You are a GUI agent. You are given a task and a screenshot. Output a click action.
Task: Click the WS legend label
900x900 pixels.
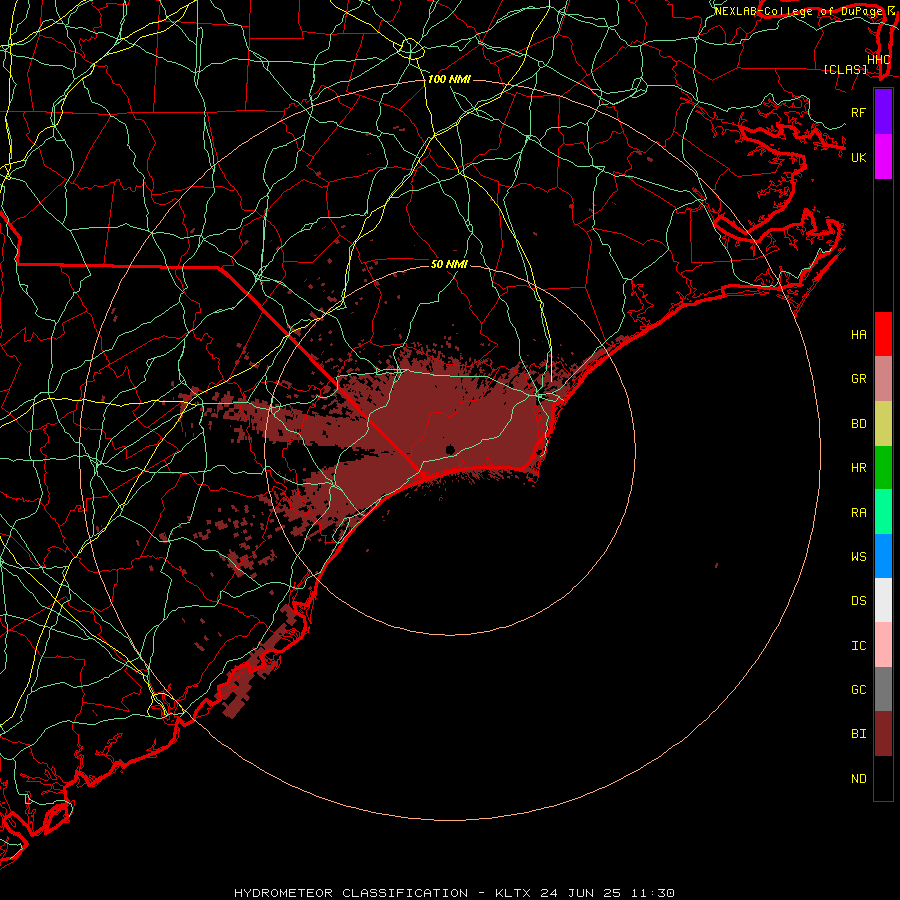(858, 556)
